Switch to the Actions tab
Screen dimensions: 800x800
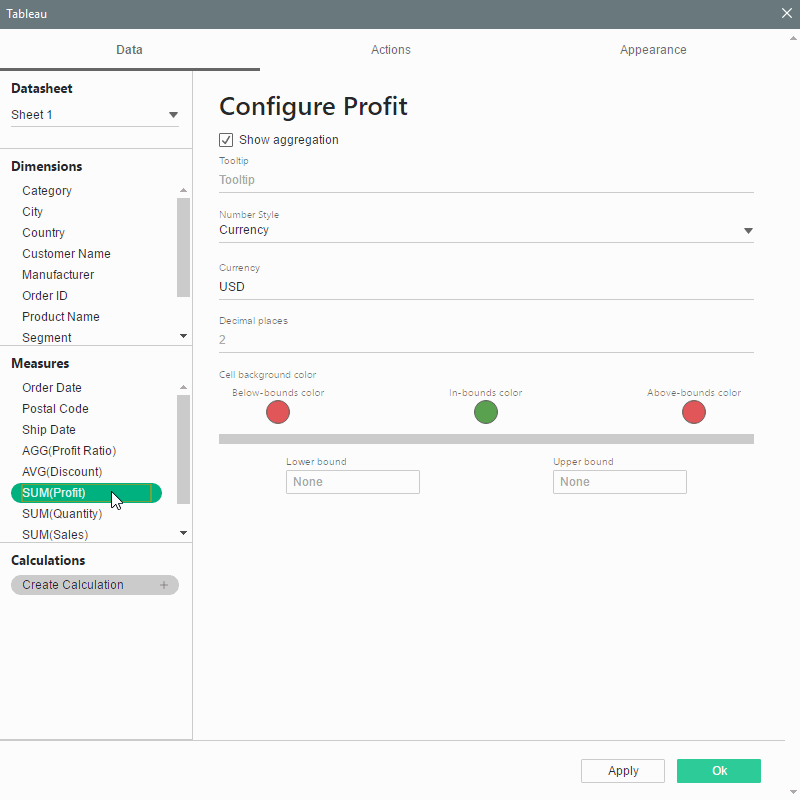pyautogui.click(x=390, y=50)
